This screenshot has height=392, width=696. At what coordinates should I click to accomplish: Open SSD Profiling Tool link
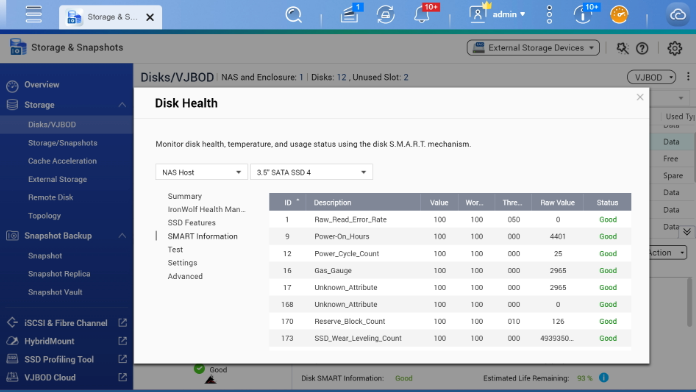[x=59, y=360]
